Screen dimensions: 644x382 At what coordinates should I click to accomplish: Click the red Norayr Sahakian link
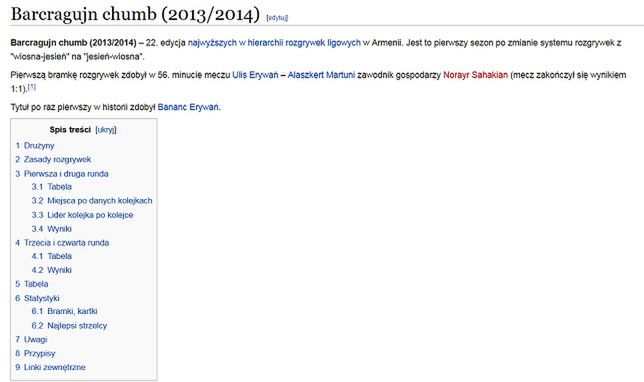pos(475,75)
